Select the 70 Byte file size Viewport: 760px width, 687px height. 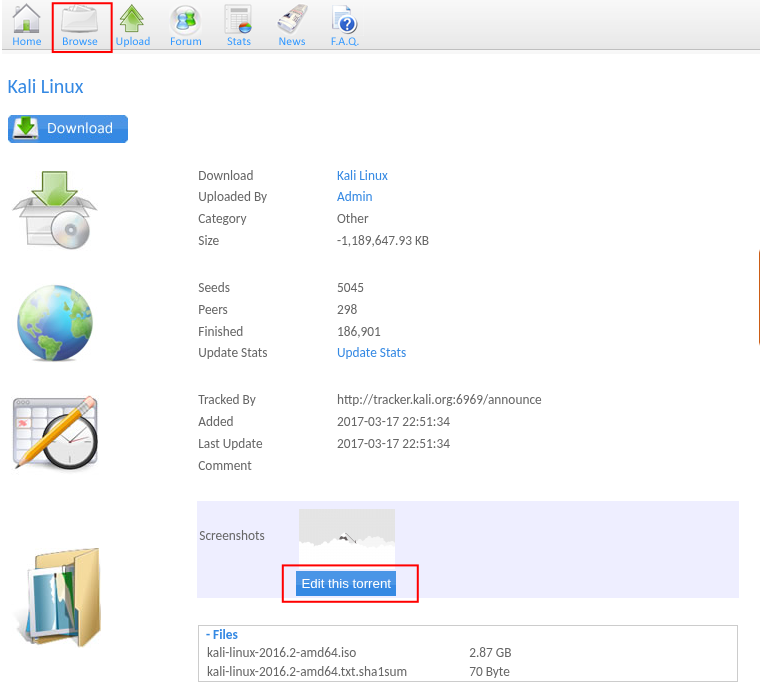tap(489, 671)
